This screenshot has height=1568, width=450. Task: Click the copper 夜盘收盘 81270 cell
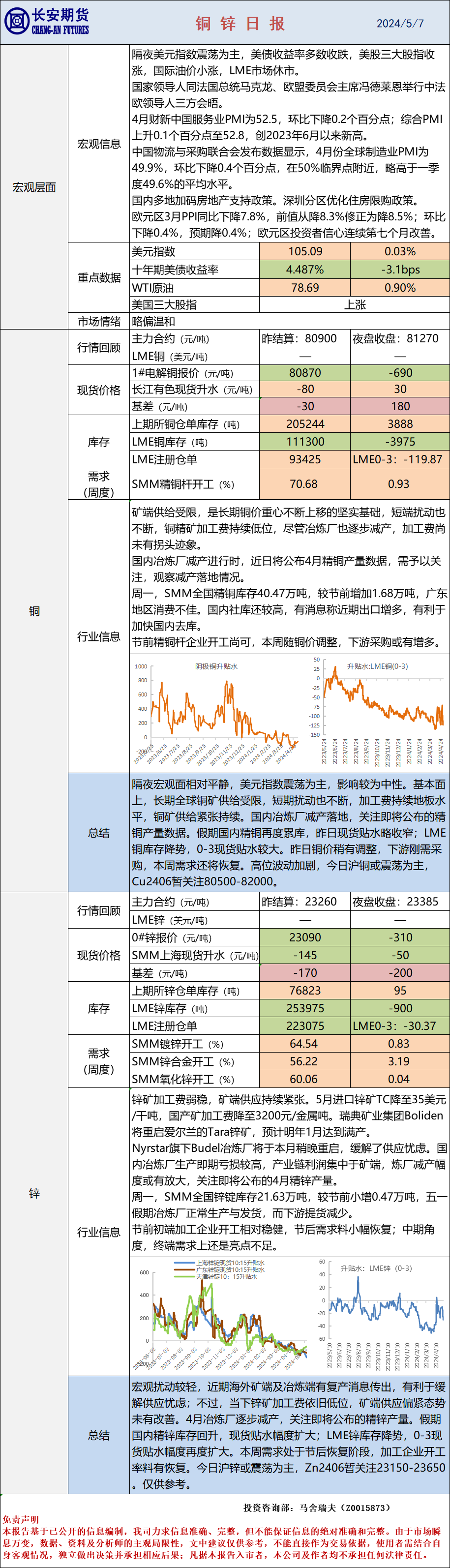pyautogui.click(x=399, y=338)
